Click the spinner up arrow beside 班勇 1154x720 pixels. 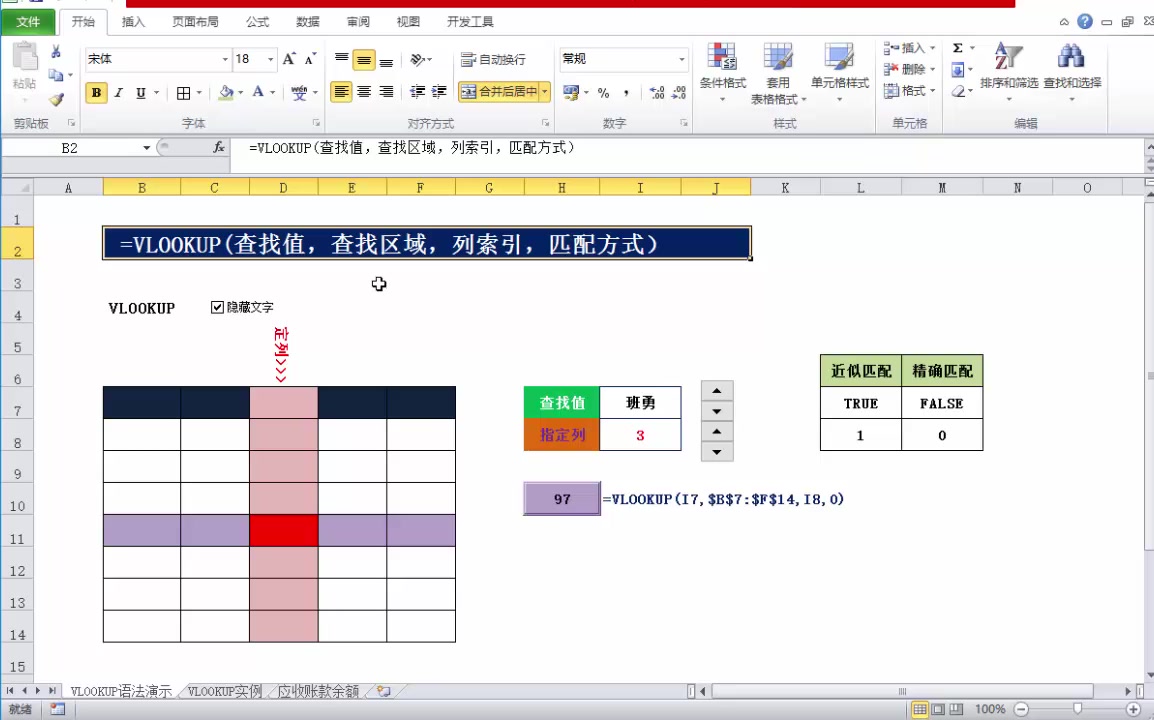[715, 391]
